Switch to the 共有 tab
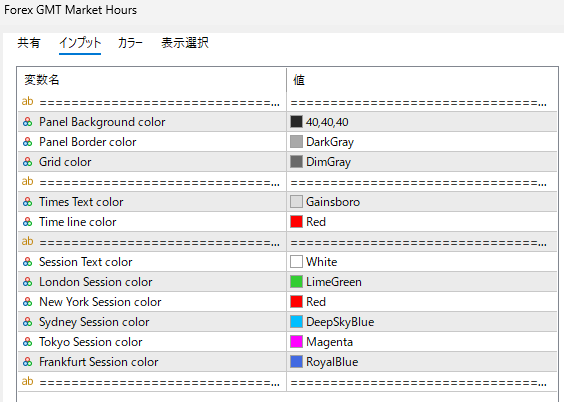Image resolution: width=564 pixels, height=402 pixels. coord(29,43)
